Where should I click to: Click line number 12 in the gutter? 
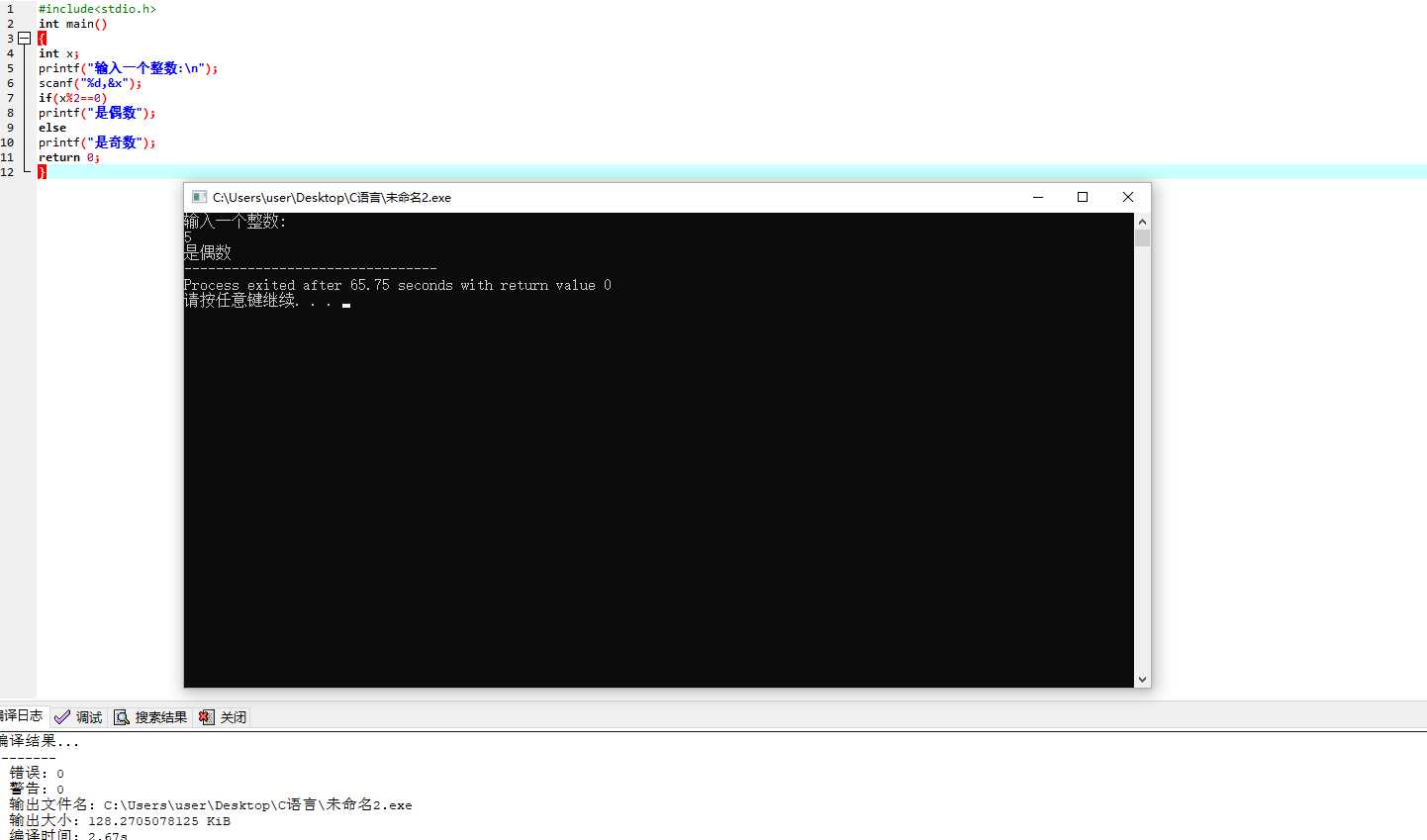point(7,172)
